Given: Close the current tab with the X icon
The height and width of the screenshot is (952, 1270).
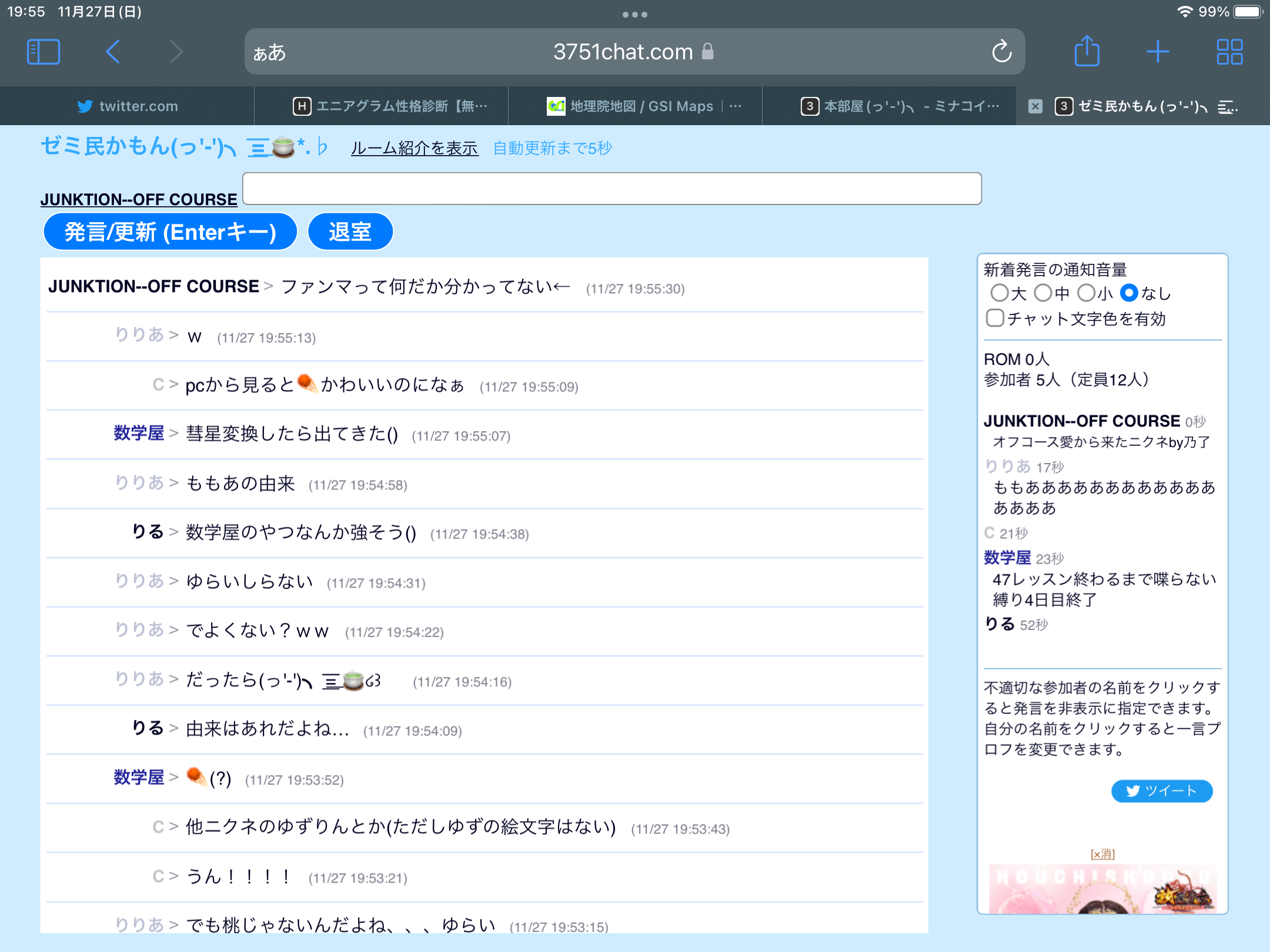Looking at the screenshot, I should (x=1035, y=106).
